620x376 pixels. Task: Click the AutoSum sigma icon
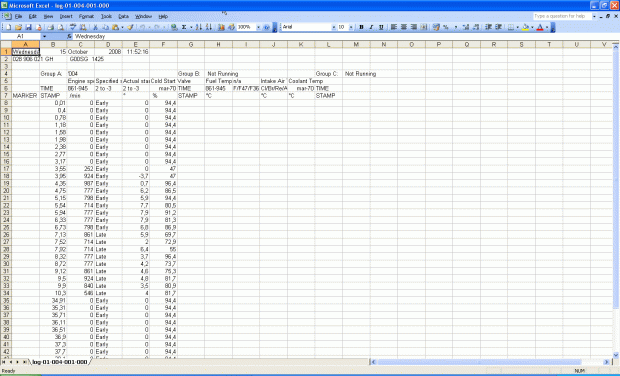[x=184, y=27]
